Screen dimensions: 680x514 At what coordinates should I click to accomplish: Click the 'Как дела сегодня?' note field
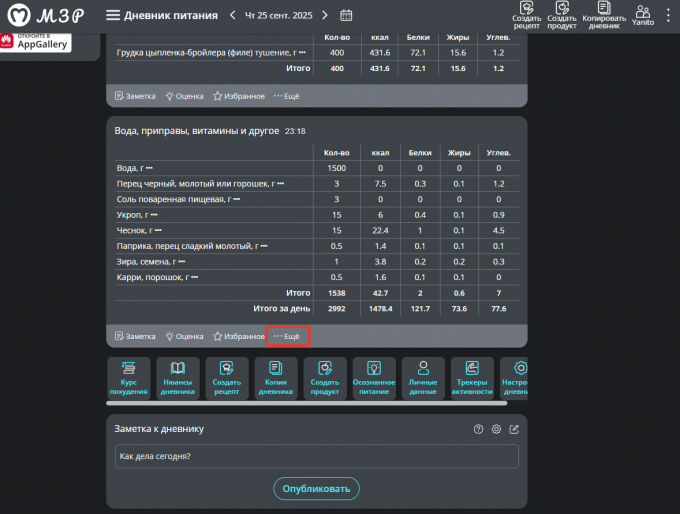[x=315, y=456]
